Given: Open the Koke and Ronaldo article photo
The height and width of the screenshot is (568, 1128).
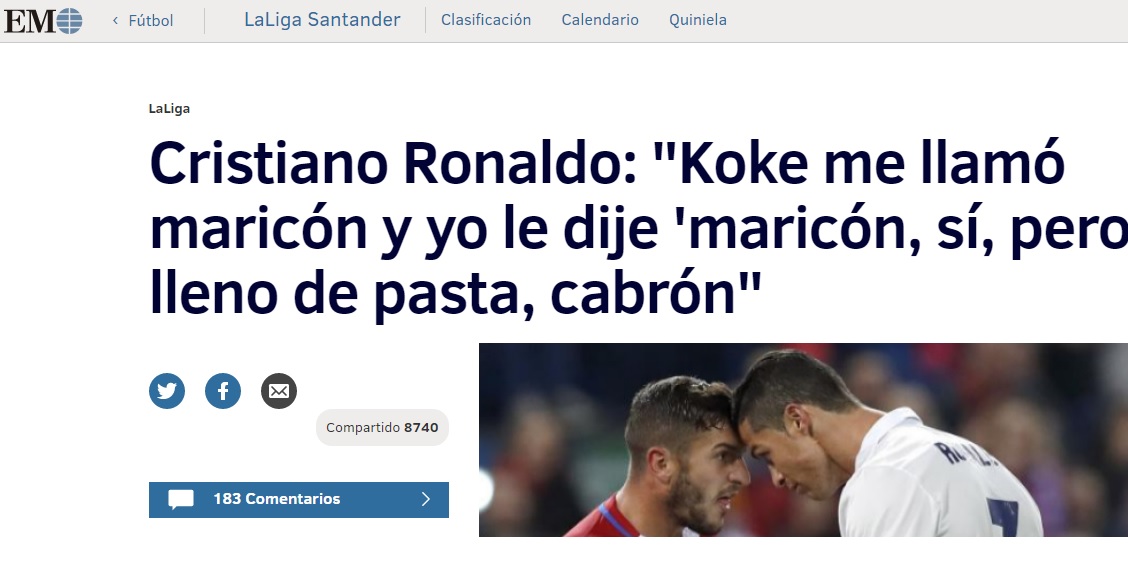Looking at the screenshot, I should [x=804, y=440].
